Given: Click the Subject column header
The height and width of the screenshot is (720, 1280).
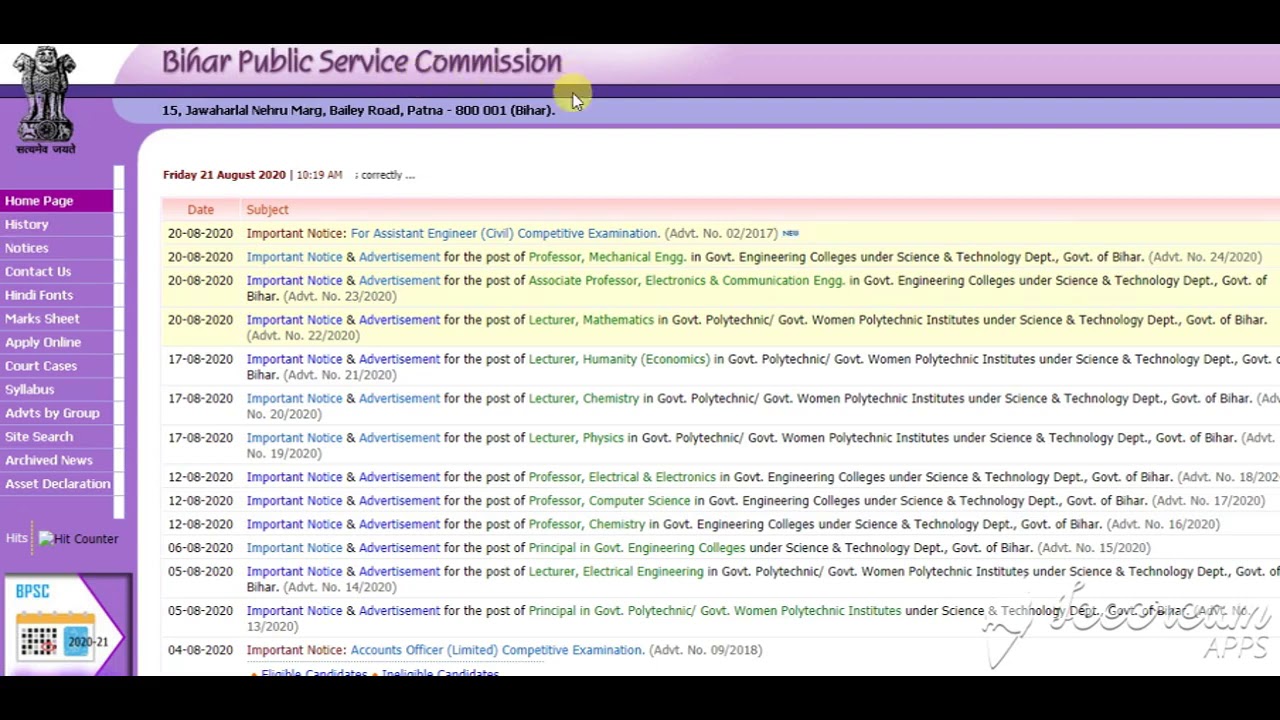Looking at the screenshot, I should point(267,210).
